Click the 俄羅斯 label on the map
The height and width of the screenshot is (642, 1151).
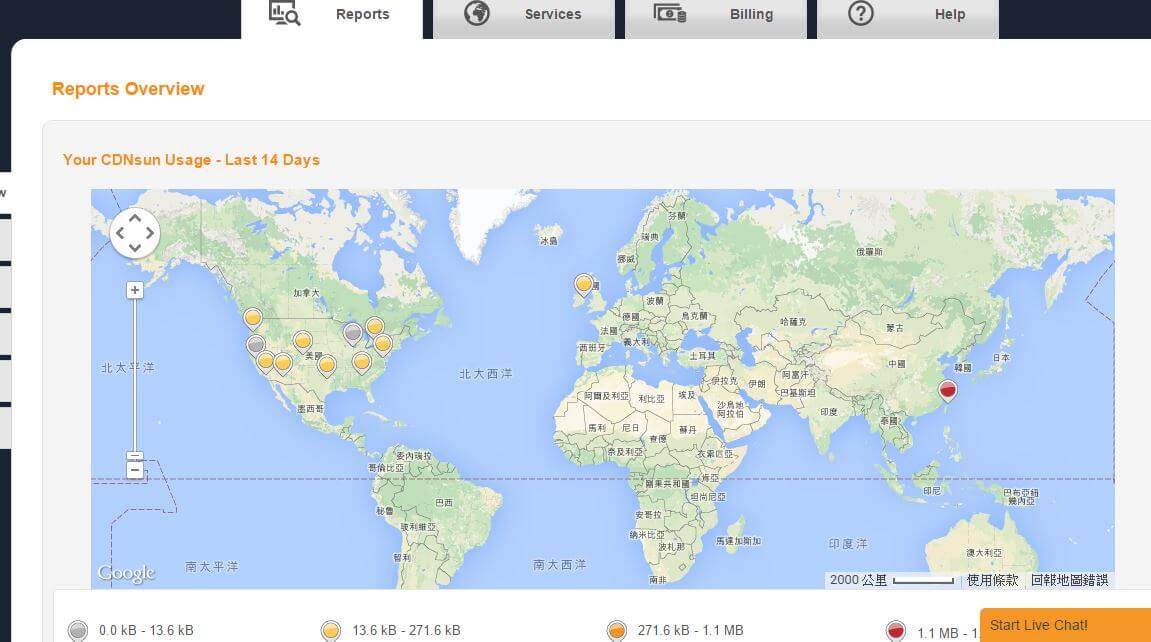pyautogui.click(x=869, y=252)
